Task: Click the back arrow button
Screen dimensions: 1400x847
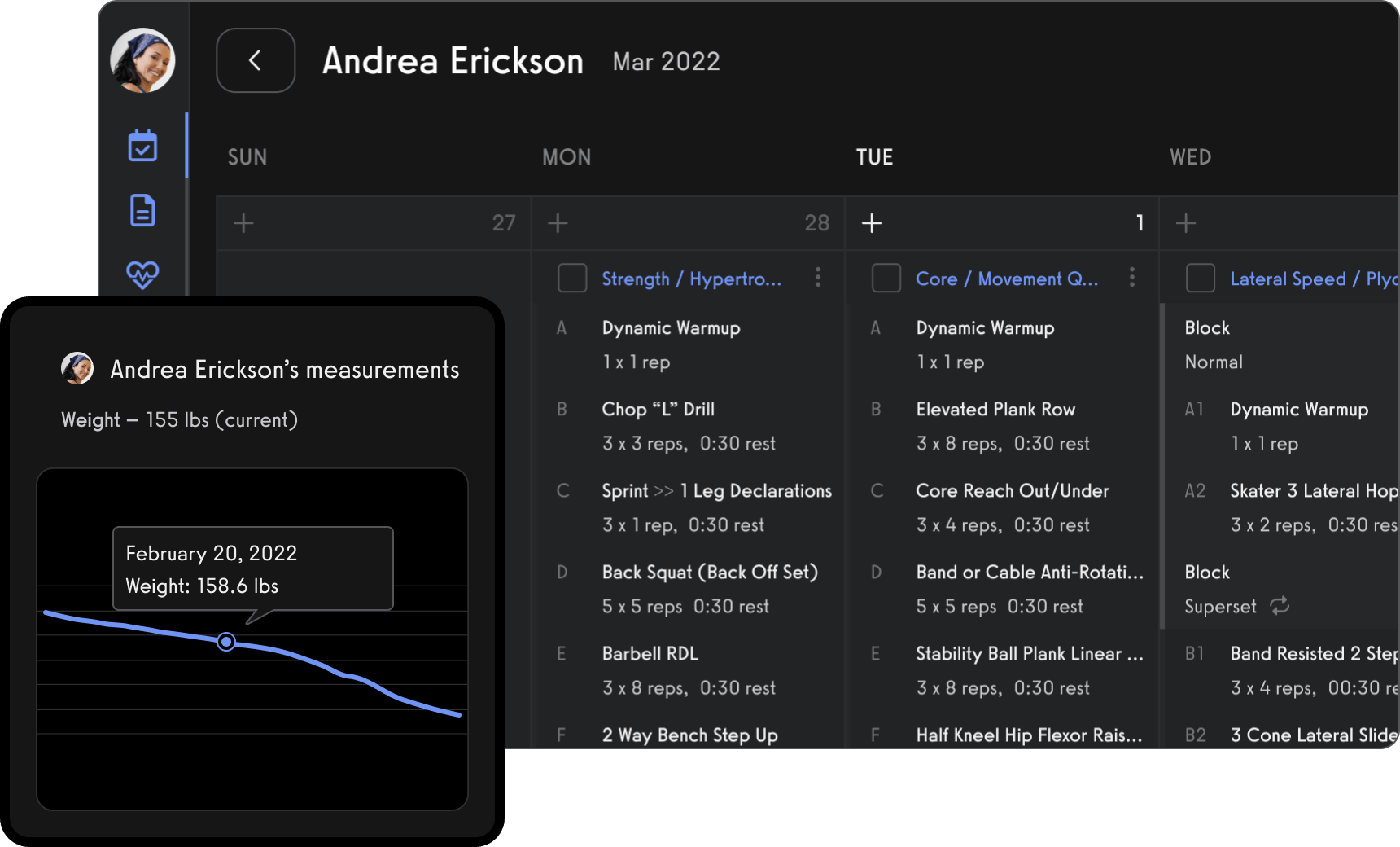Action: pyautogui.click(x=256, y=60)
